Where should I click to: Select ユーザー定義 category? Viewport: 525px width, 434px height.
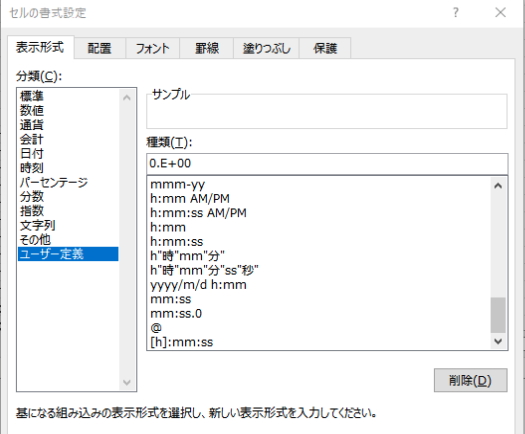tap(68, 254)
